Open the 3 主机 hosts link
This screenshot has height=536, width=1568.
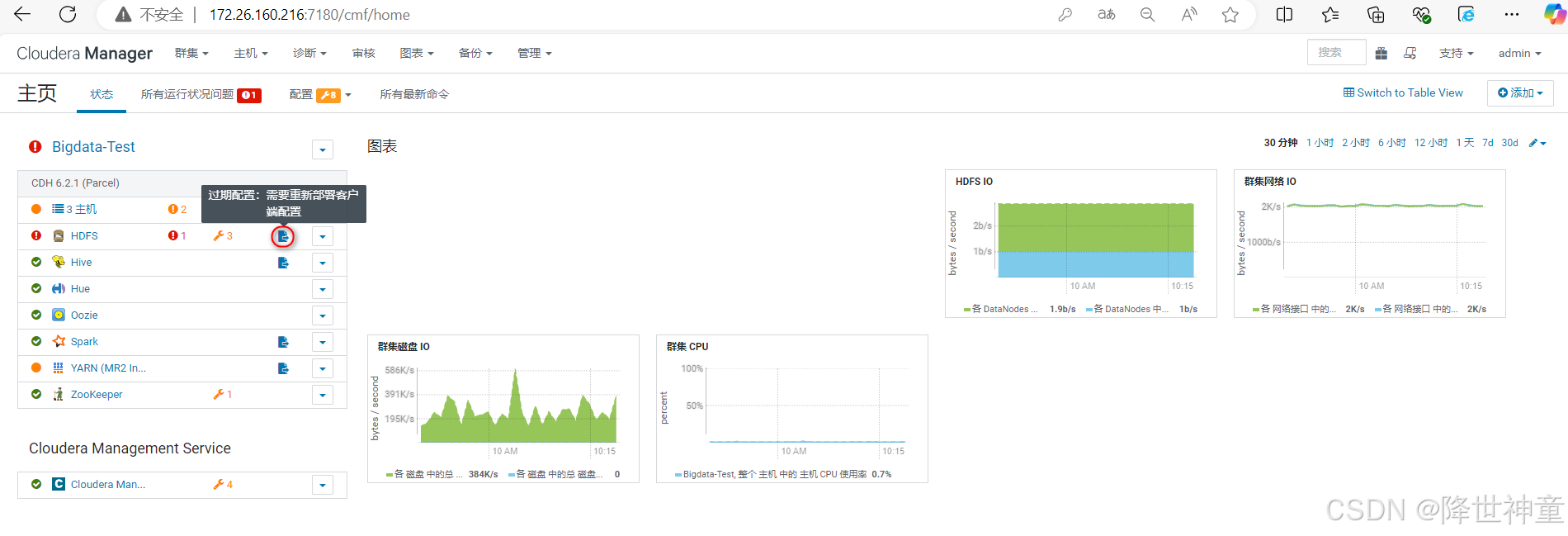(x=81, y=210)
